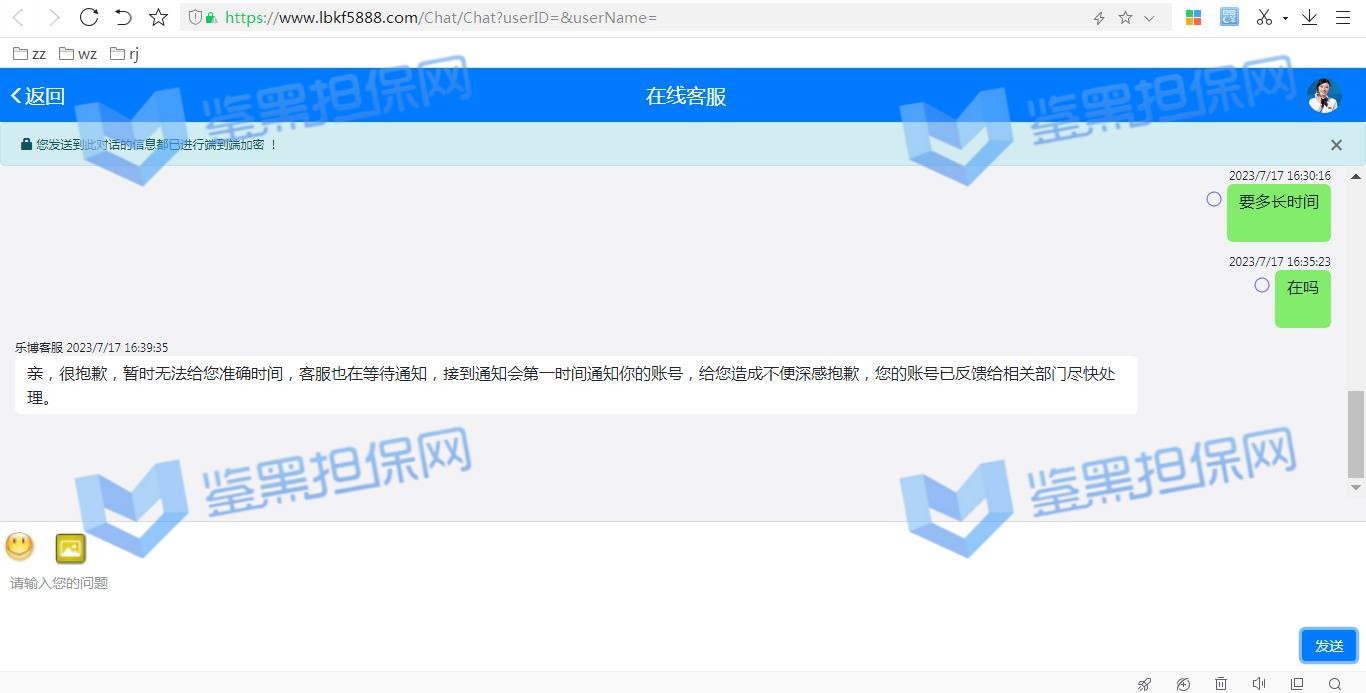Image resolution: width=1366 pixels, height=693 pixels.
Task: Expand the screenshot tool dropdown arrow
Action: (1285, 18)
